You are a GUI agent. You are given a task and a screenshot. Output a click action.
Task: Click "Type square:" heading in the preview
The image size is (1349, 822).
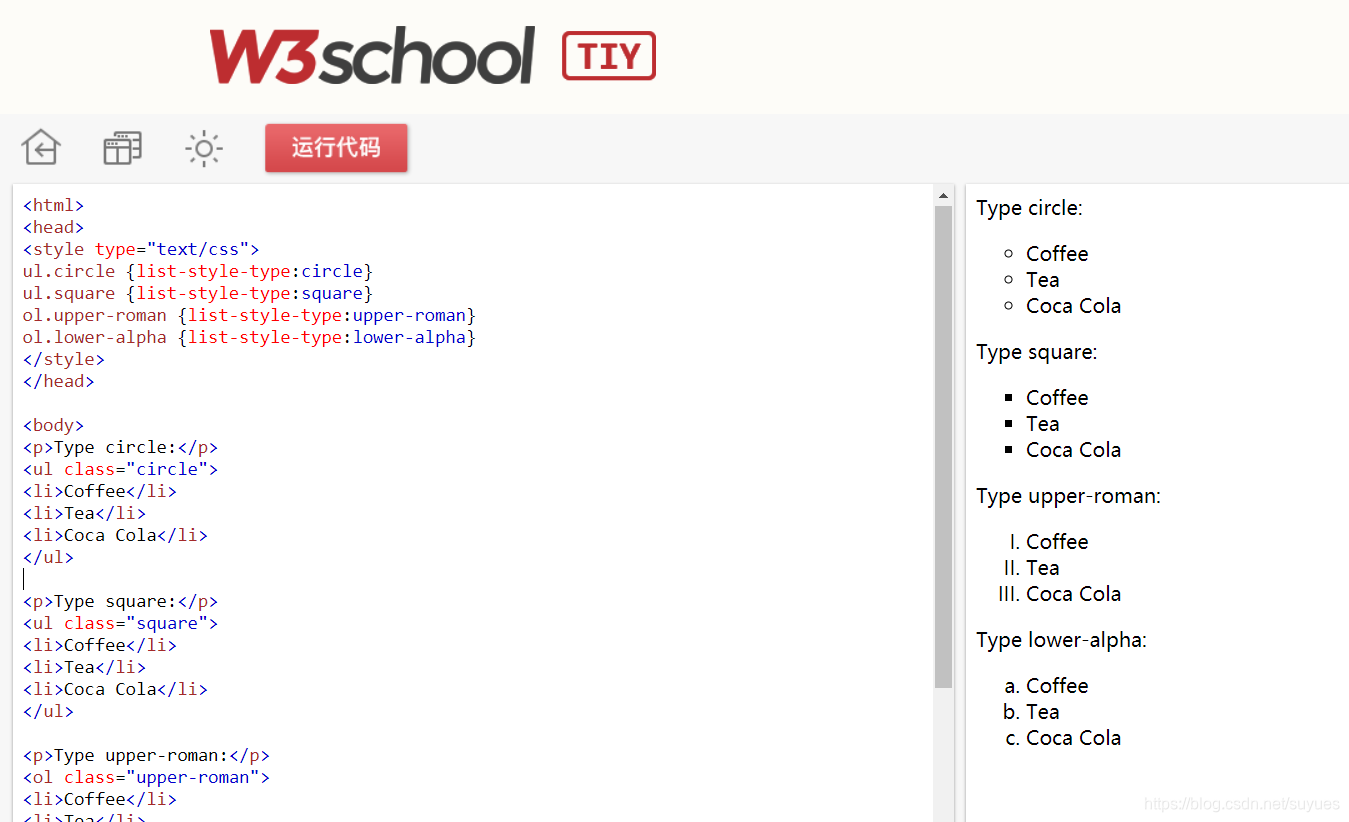[1036, 352]
